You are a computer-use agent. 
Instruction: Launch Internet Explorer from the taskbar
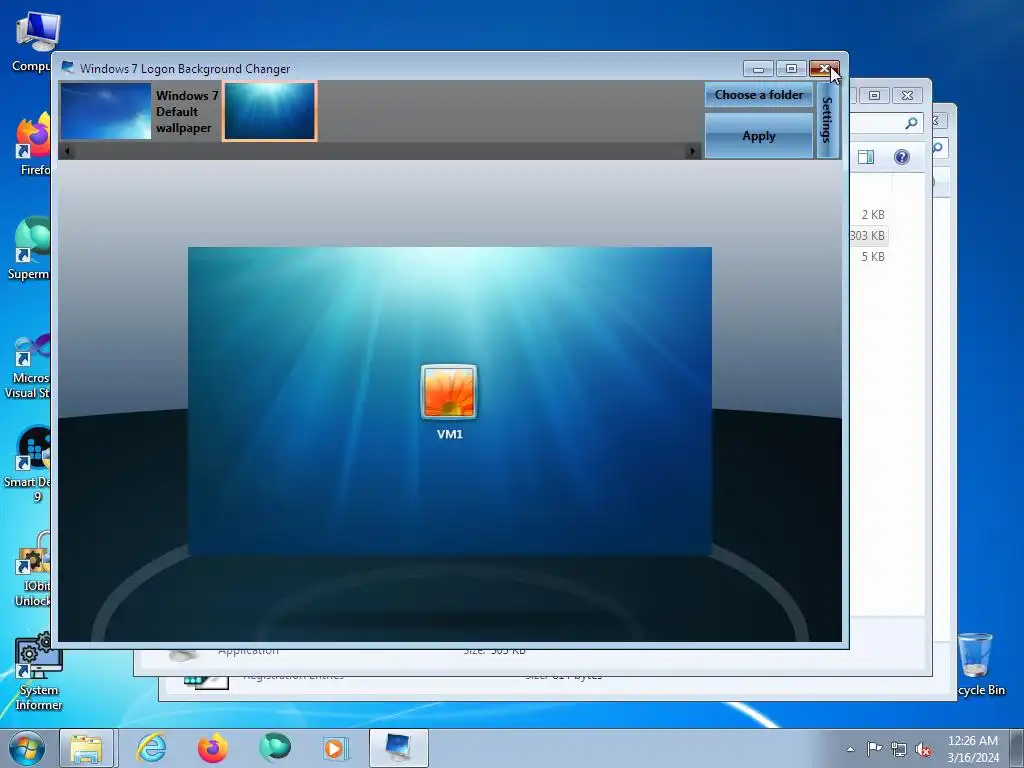tap(151, 748)
